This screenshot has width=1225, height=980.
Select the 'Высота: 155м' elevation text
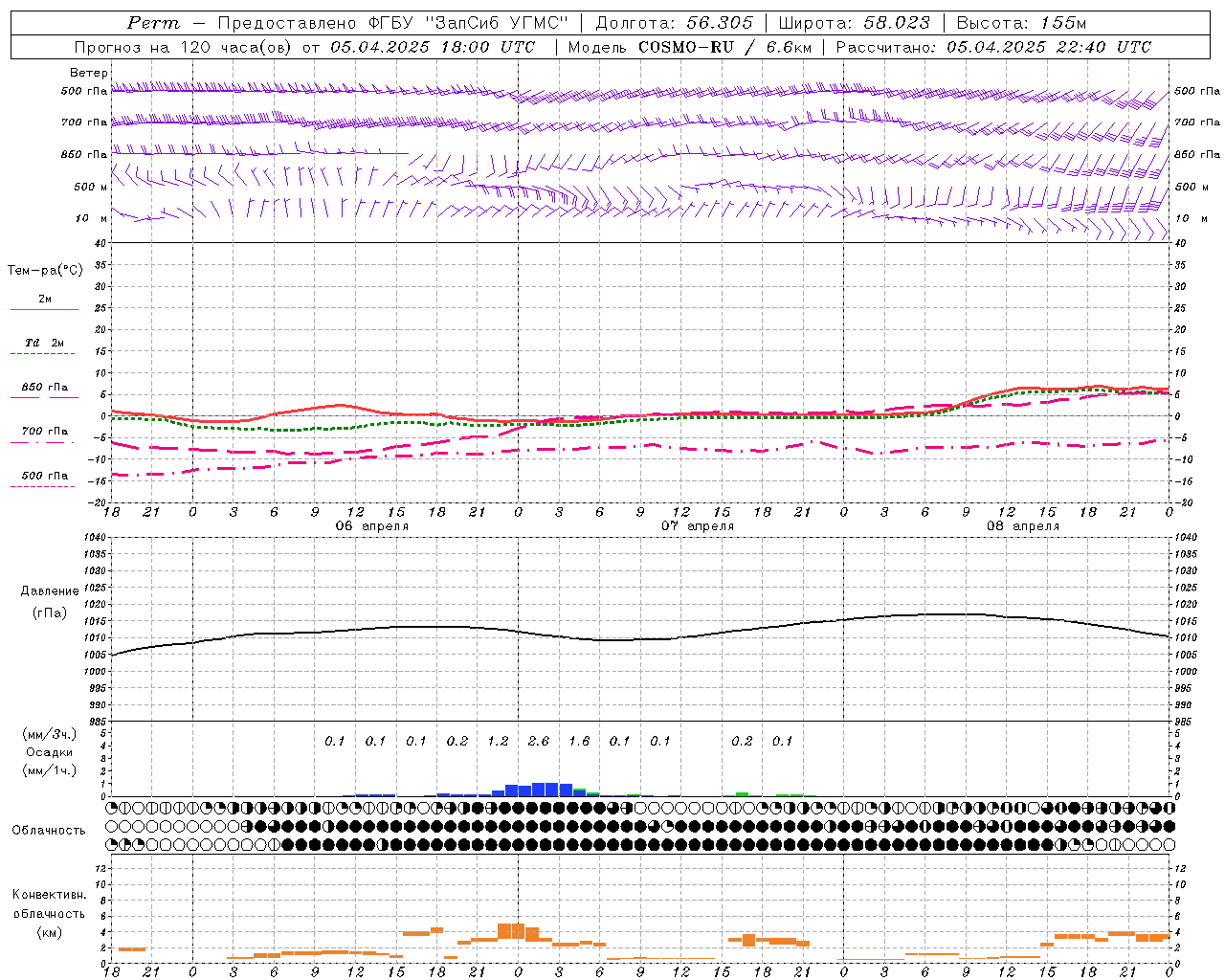point(1021,23)
